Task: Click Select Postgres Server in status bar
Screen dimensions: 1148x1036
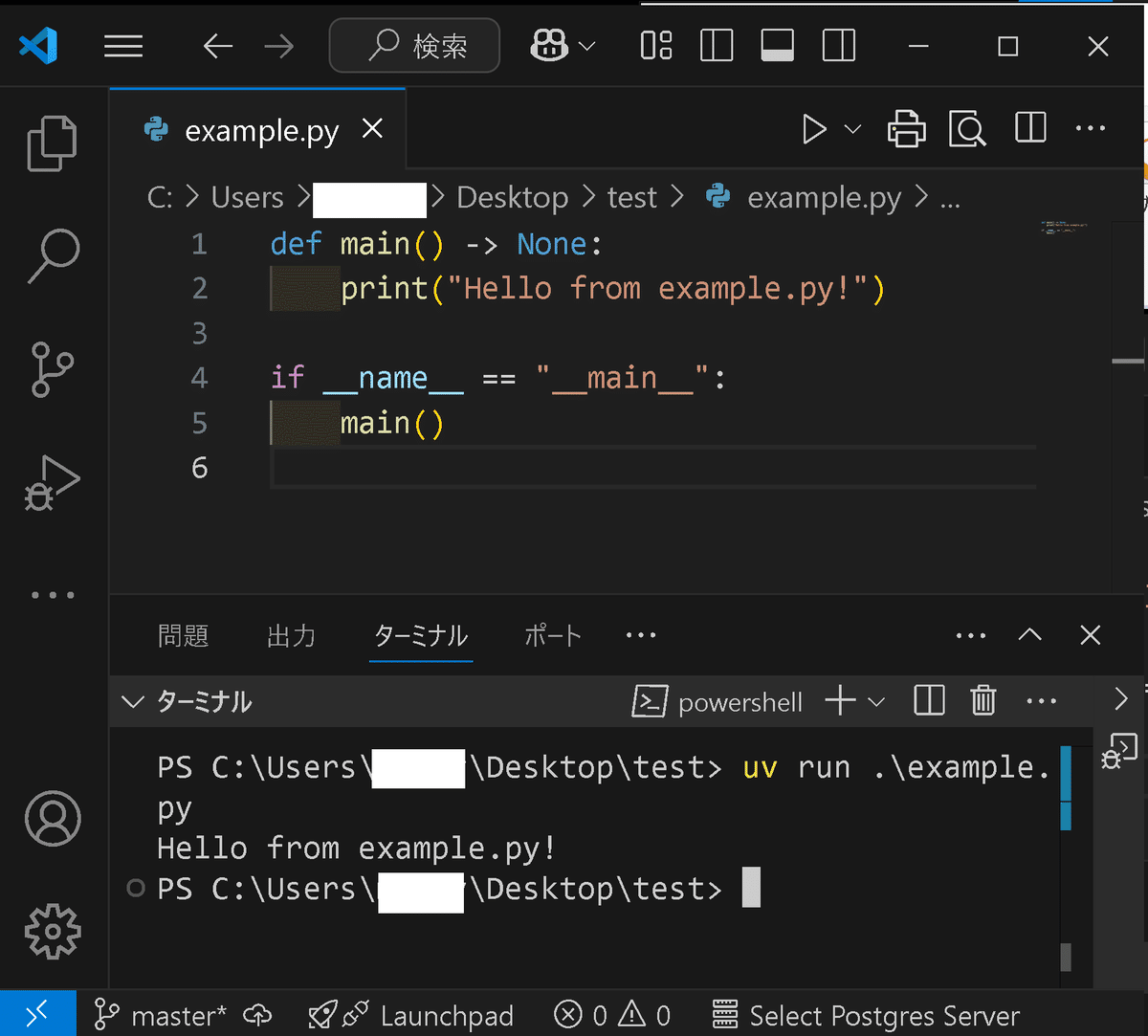Action: 866,1015
